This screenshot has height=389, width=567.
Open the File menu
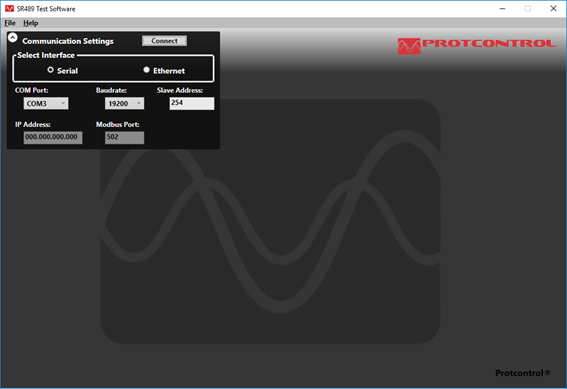10,23
